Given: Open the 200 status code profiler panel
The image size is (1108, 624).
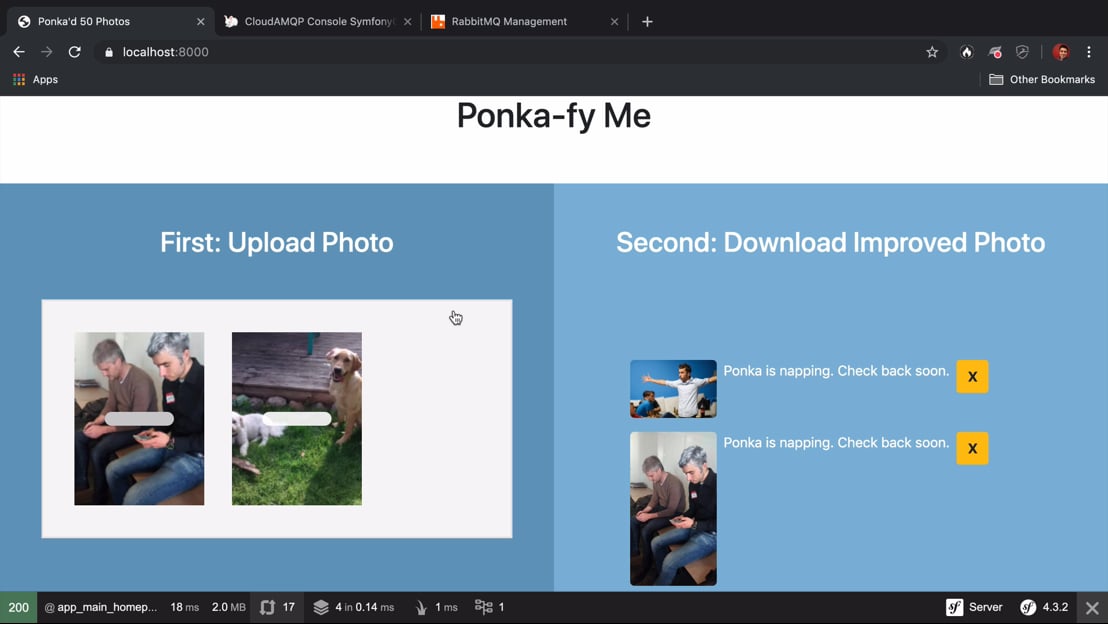Looking at the screenshot, I should [19, 607].
